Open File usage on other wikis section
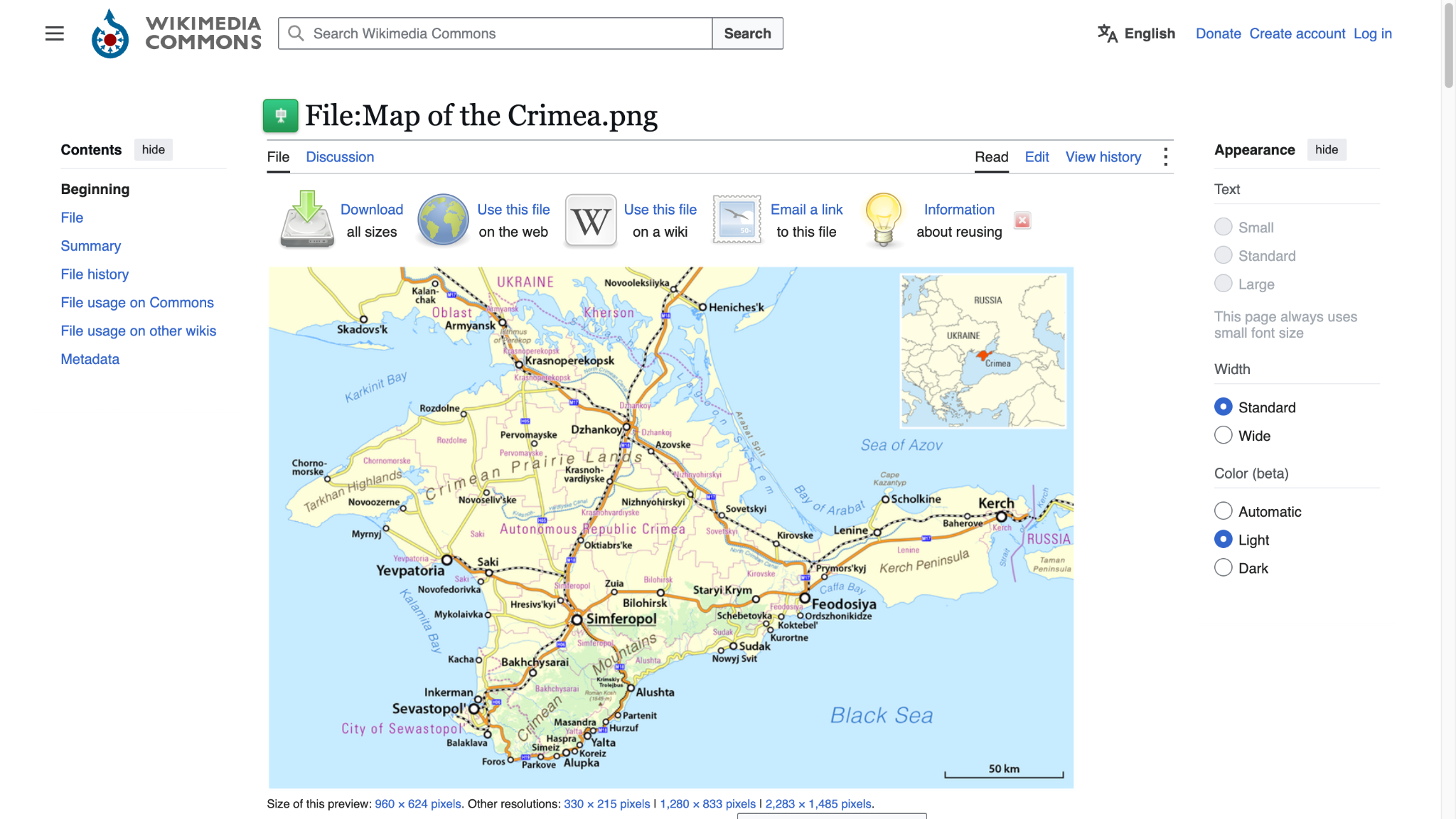The width and height of the screenshot is (1456, 819). tap(139, 331)
